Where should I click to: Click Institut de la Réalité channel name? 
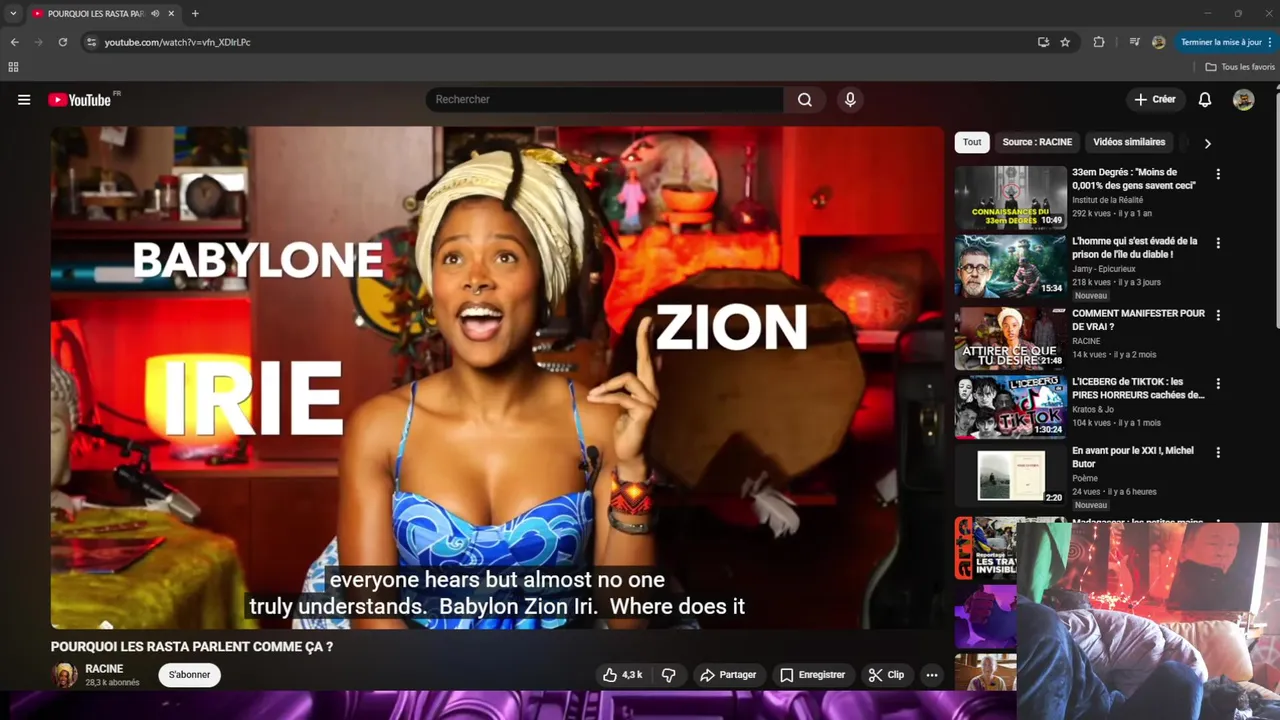(x=1107, y=200)
